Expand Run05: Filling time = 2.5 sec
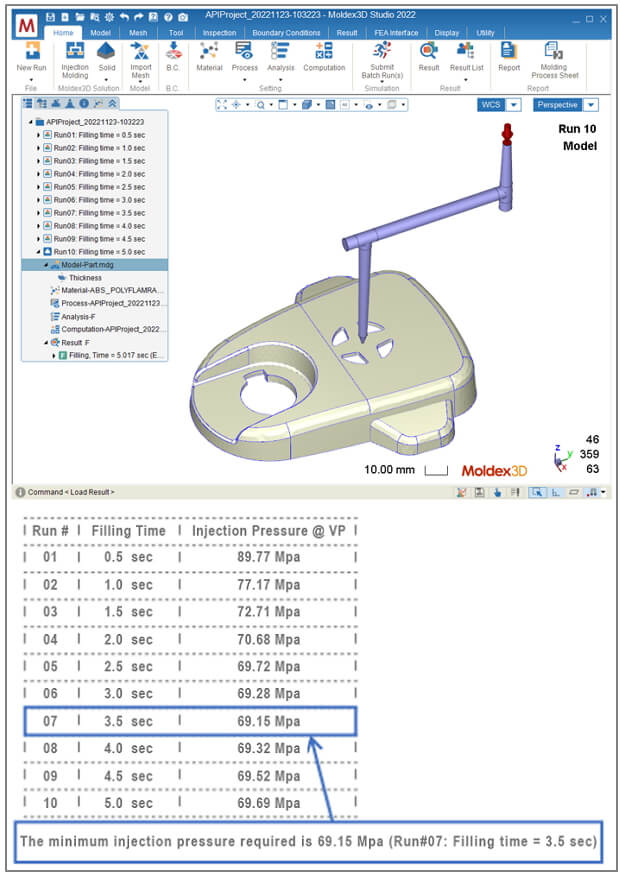Screen dimensions: 621x877 [39, 187]
